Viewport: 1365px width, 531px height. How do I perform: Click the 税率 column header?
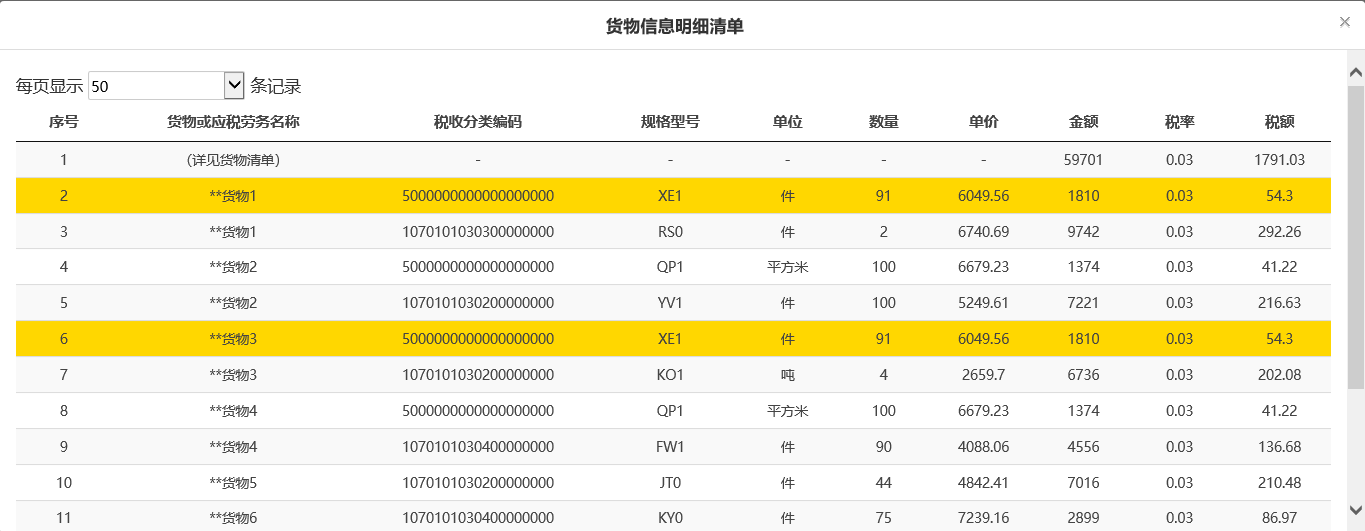[x=1180, y=122]
